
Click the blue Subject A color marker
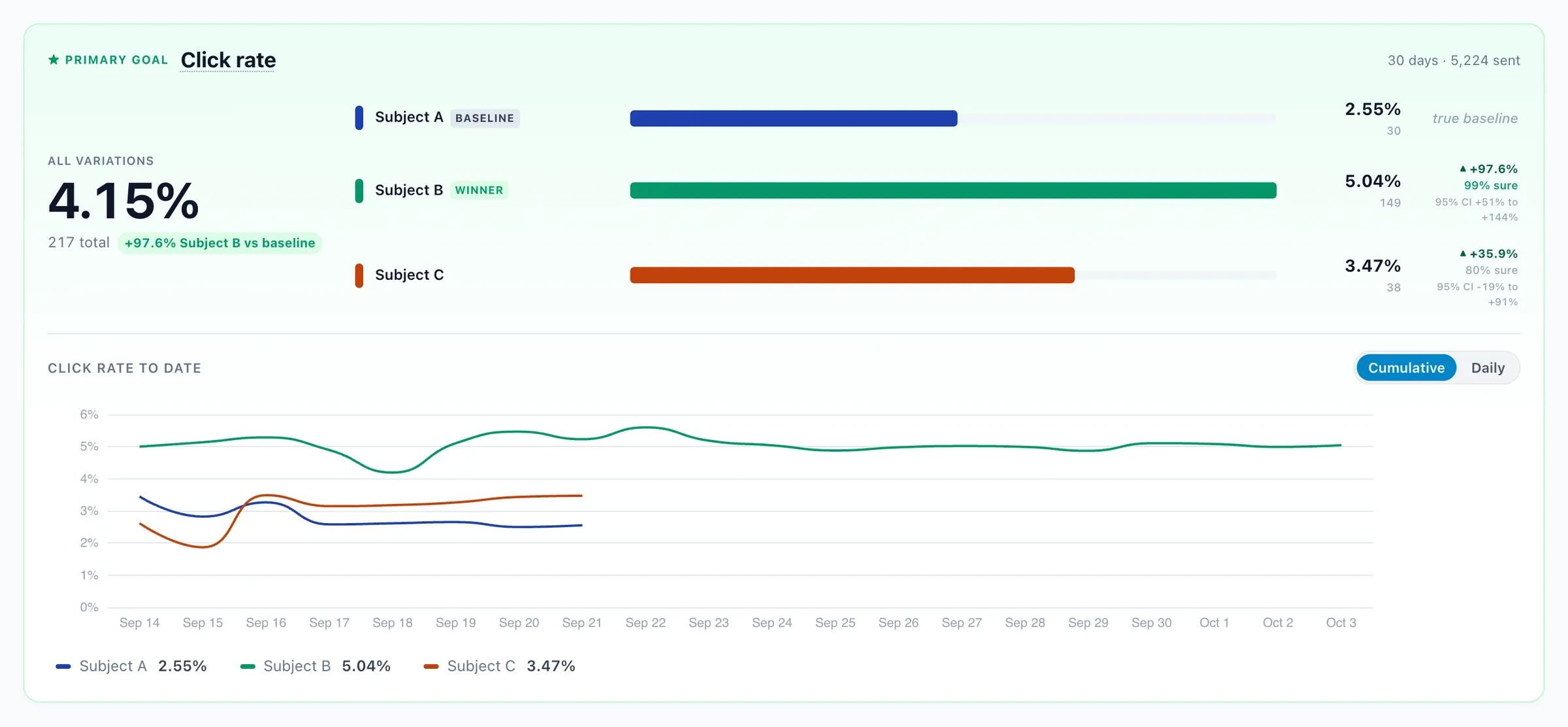coord(359,118)
